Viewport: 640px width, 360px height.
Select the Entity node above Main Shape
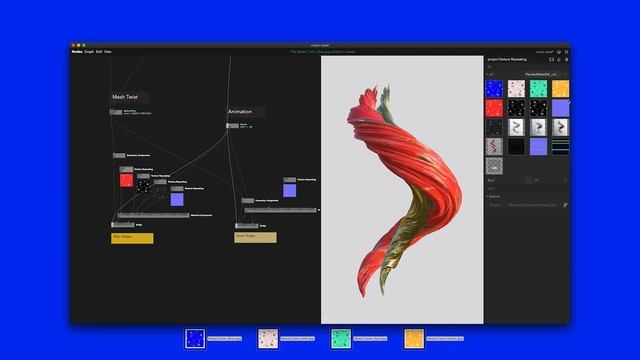tap(123, 224)
